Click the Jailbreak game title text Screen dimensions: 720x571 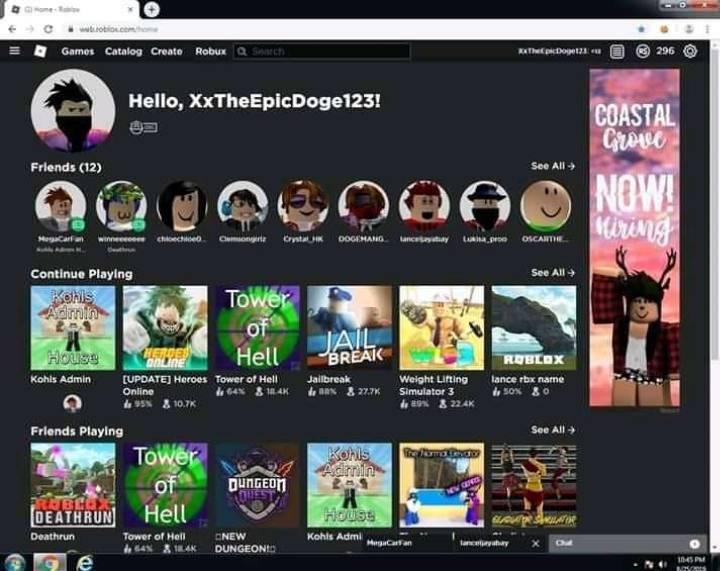(329, 379)
